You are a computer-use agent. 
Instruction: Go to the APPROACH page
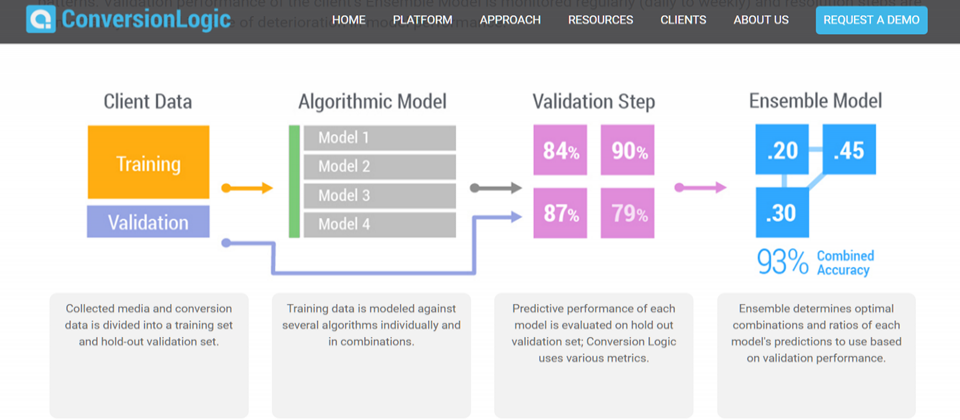pyautogui.click(x=510, y=20)
